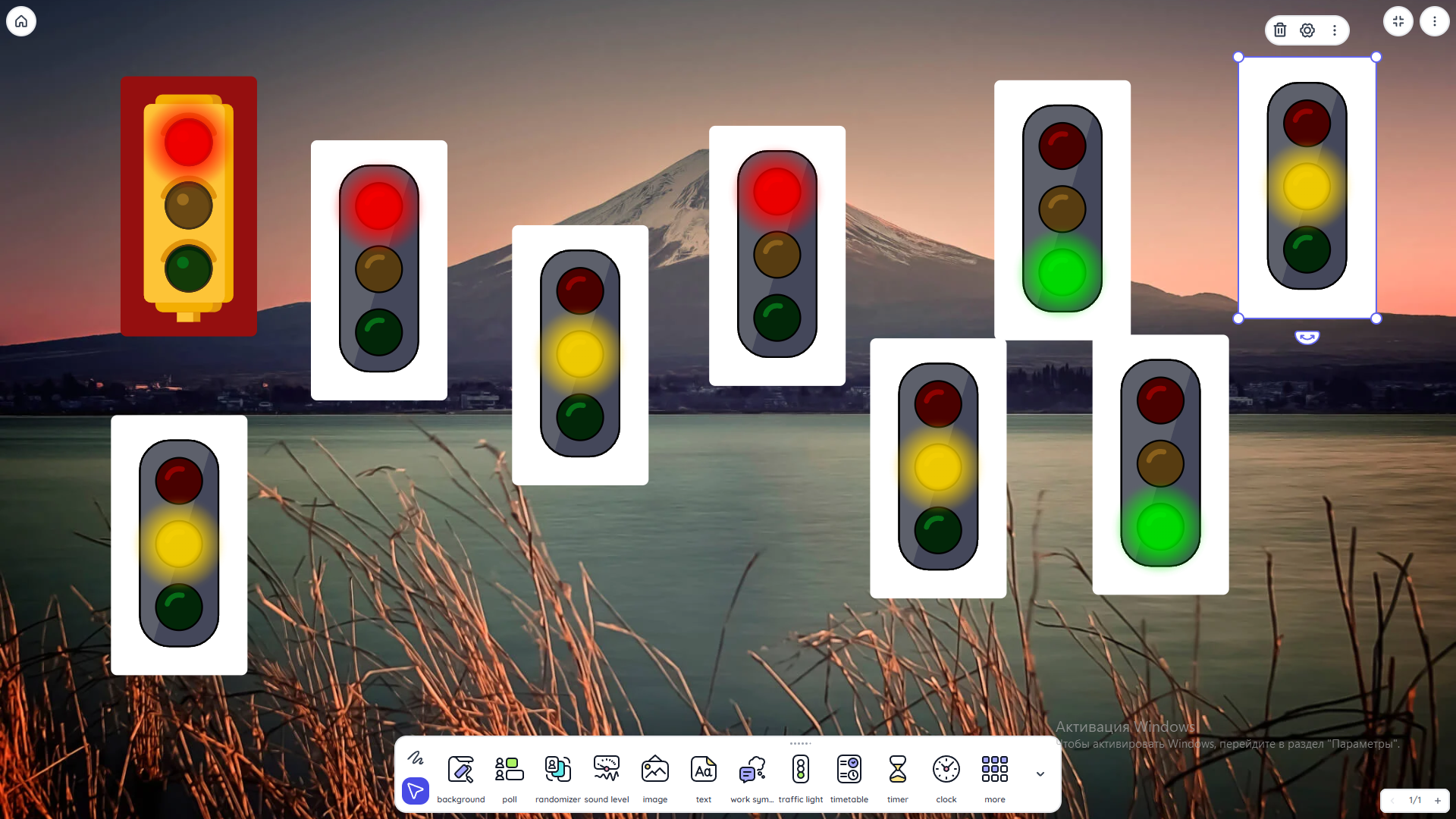The width and height of the screenshot is (1456, 819).
Task: Go to the home screen
Action: click(21, 21)
